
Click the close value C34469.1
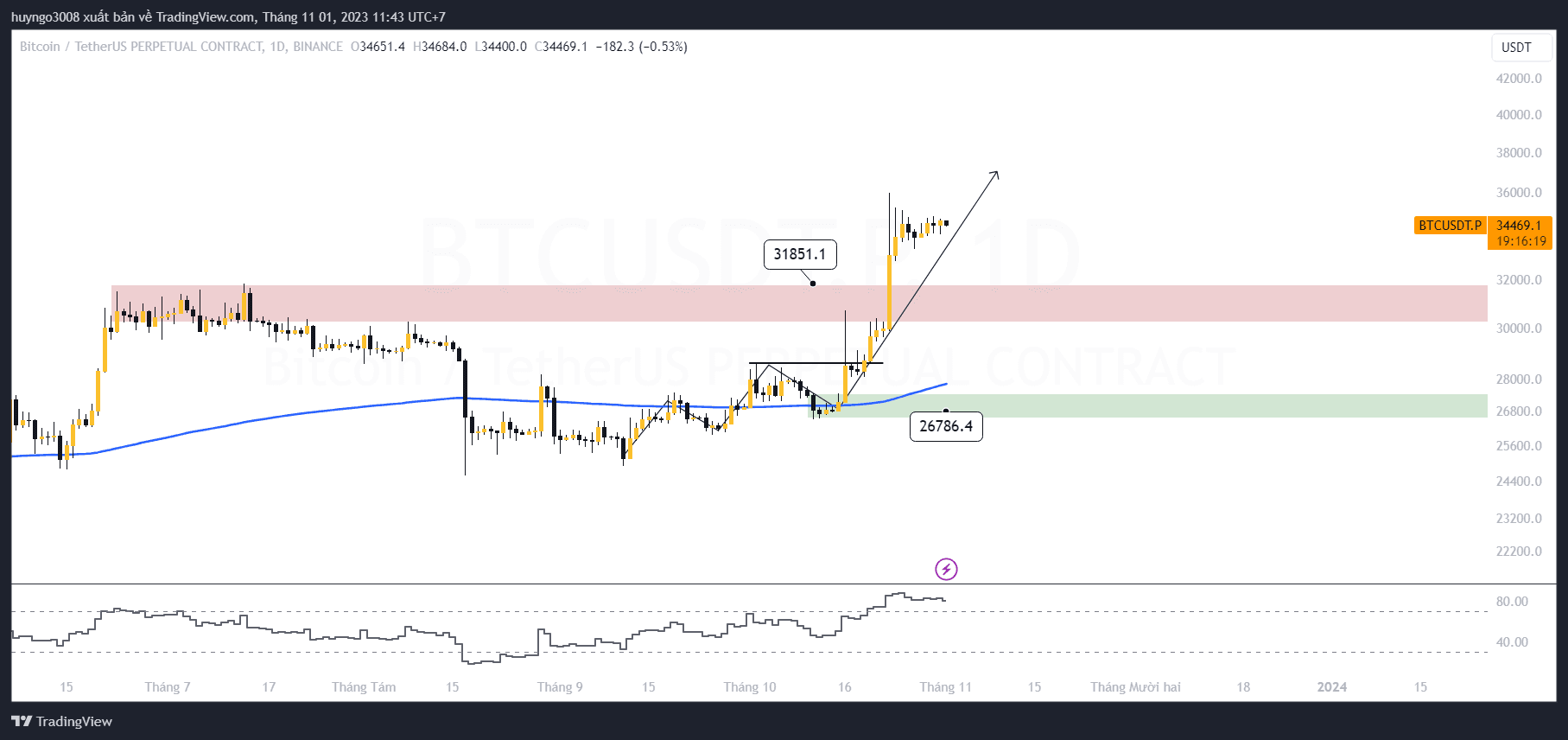(x=561, y=47)
